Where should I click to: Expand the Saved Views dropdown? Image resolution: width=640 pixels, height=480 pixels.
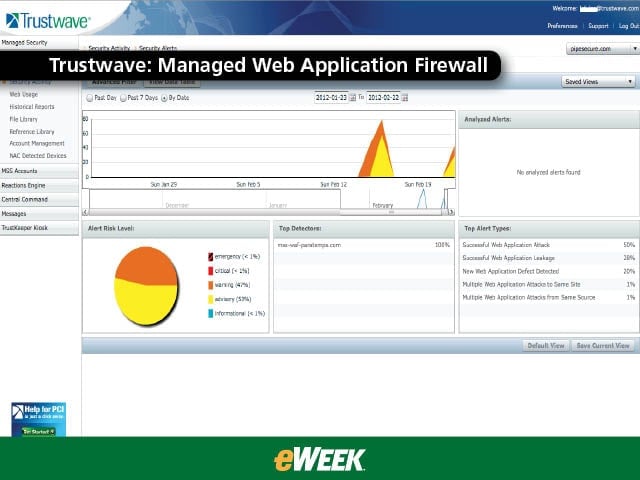[598, 82]
